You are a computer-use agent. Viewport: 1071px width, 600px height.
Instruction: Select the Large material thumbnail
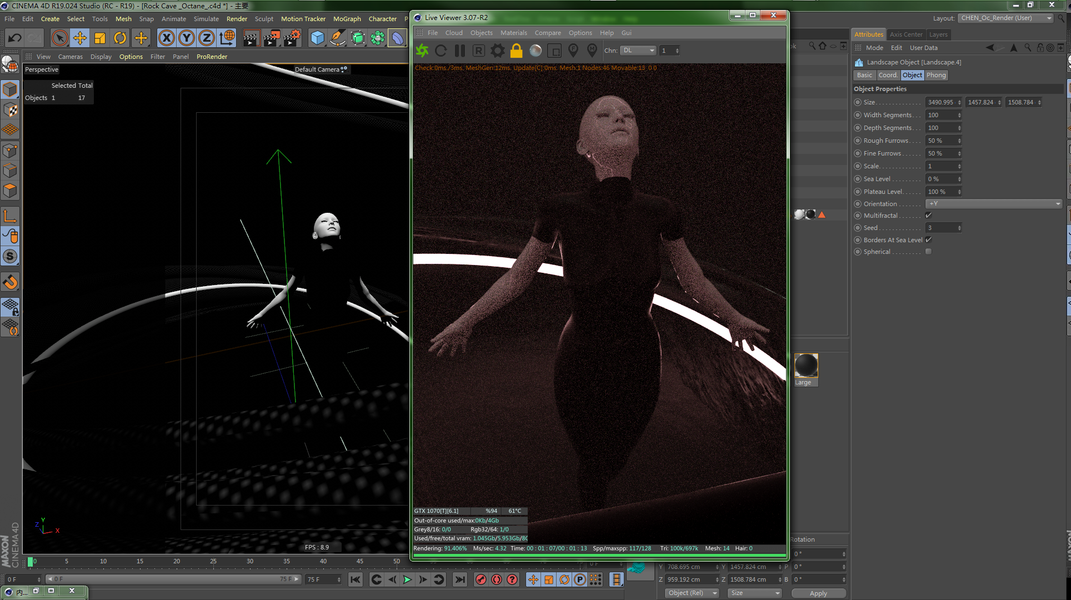pos(806,366)
